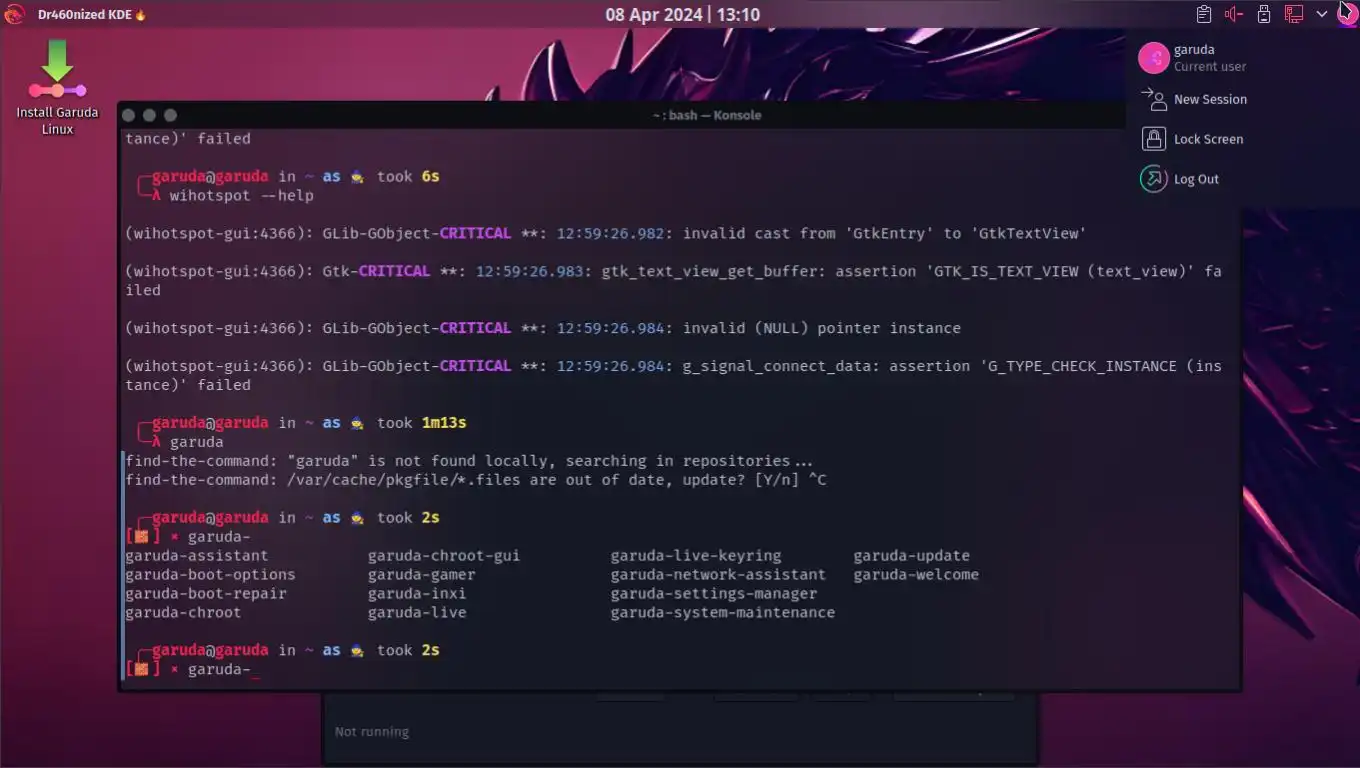1360x768 pixels.
Task: Click 'Not running' in background window
Action: (372, 732)
